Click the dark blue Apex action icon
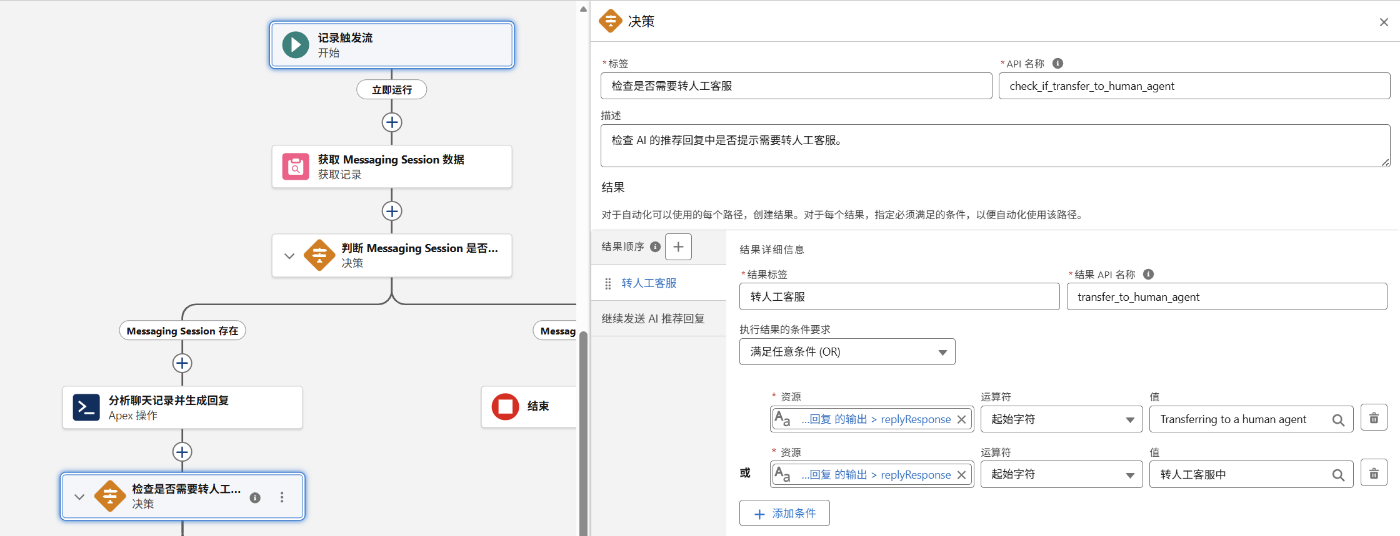Screen dimensions: 1400x536 pos(86,407)
